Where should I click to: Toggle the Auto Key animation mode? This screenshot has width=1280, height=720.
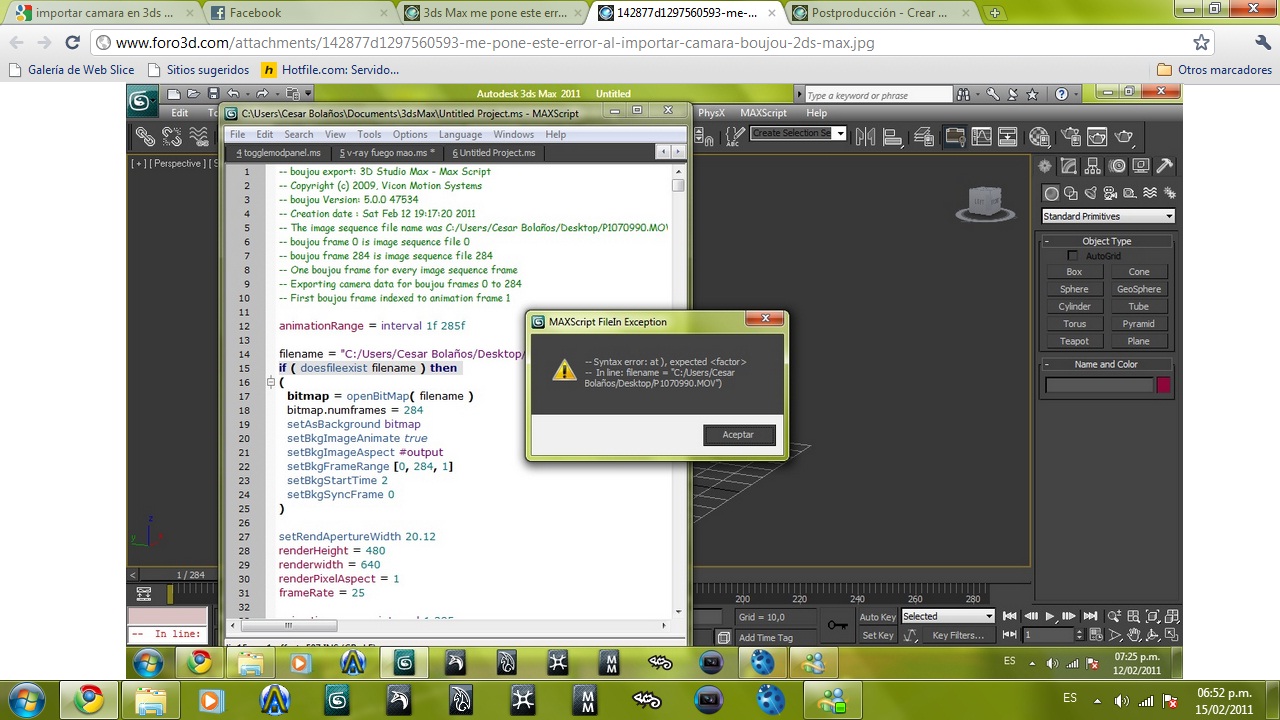point(877,616)
